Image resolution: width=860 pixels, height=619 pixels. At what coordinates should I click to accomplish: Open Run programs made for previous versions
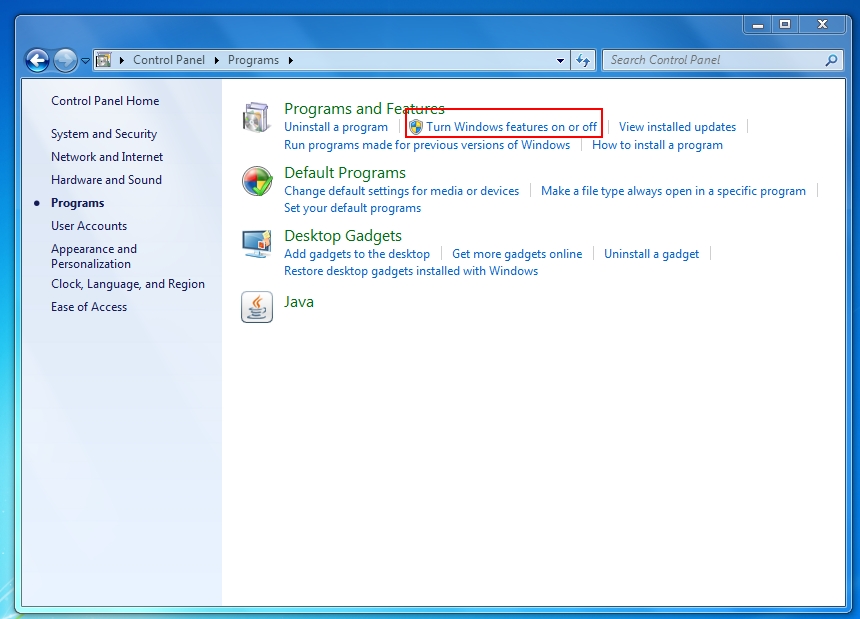[x=427, y=145]
